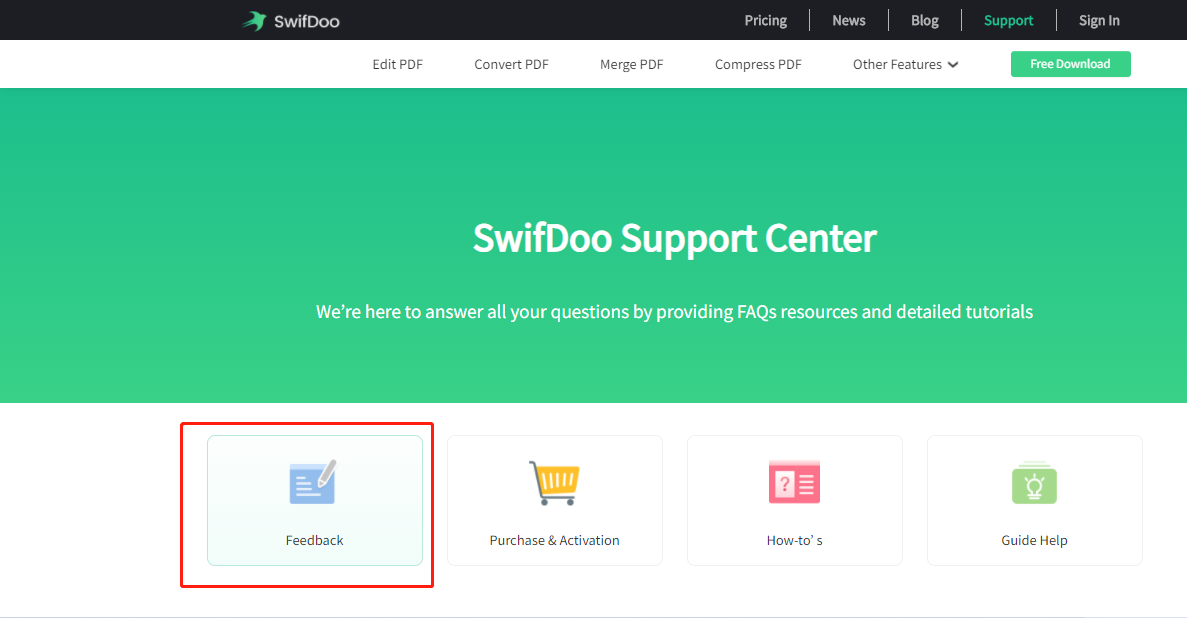Click the red How-to's question mark icon
Screen dimensions: 1187x618
pos(794,482)
